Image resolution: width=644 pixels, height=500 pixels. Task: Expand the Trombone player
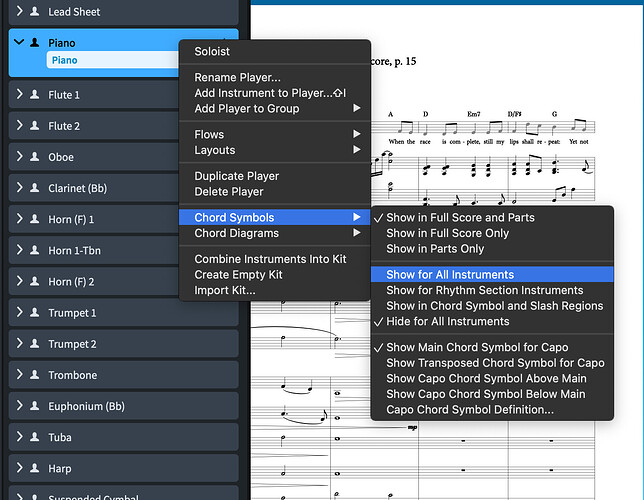19,375
